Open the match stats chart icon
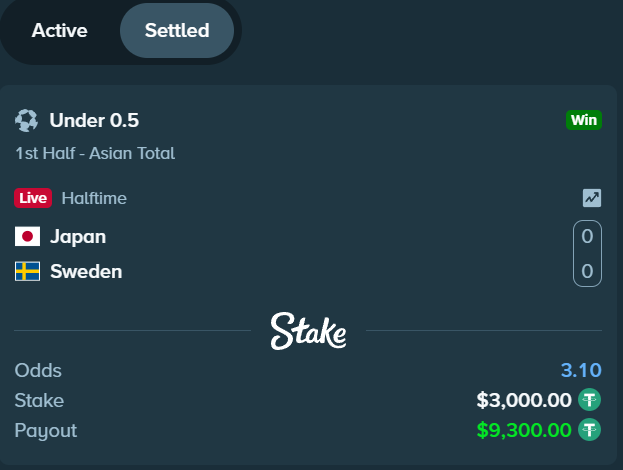The width and height of the screenshot is (623, 470). click(592, 198)
